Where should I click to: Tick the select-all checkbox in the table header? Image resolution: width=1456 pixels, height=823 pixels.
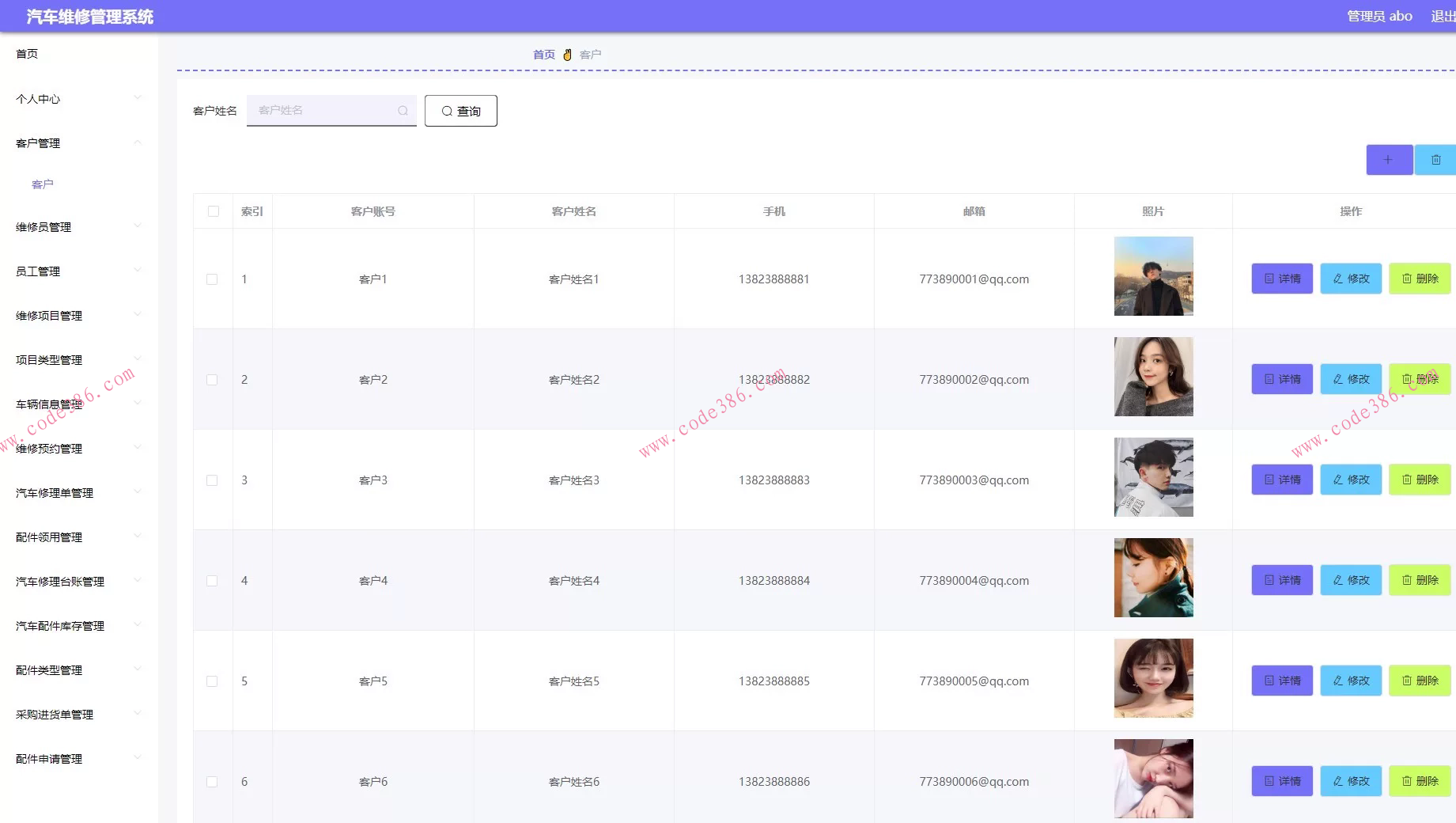coord(214,211)
